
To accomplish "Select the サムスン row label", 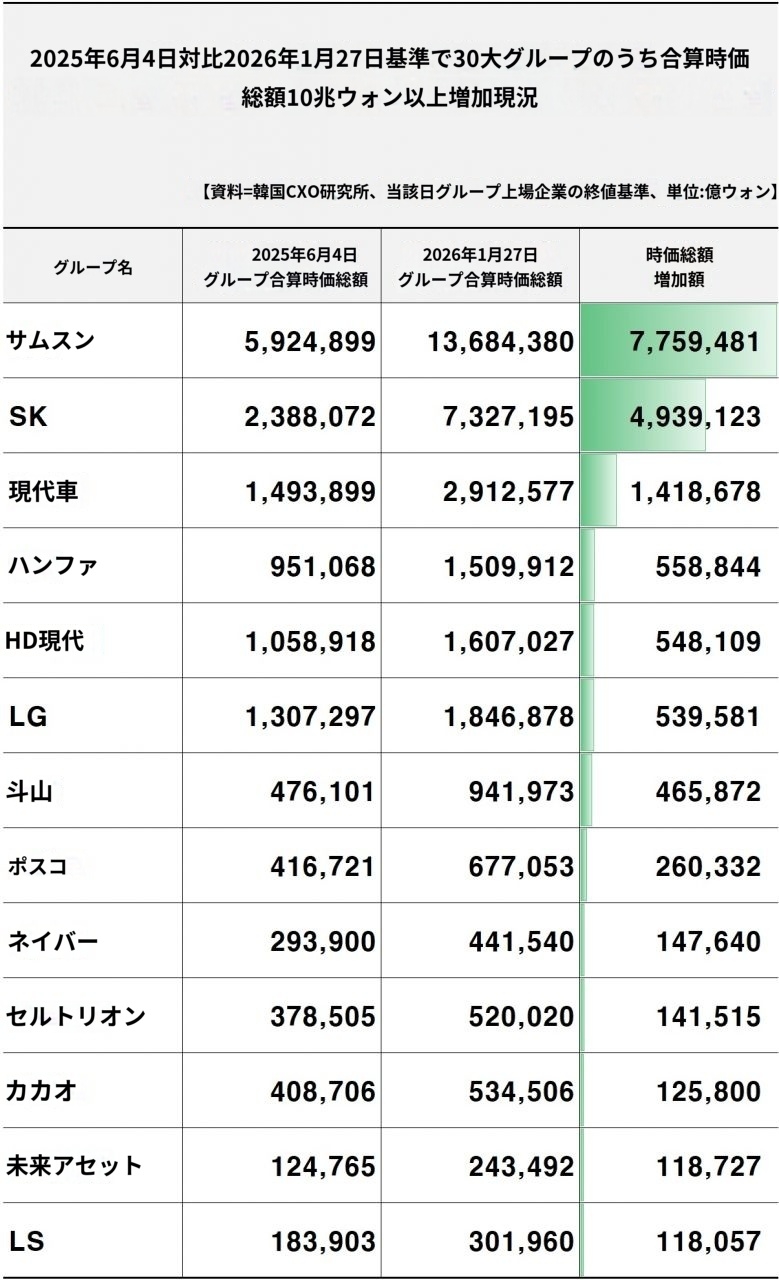I will coord(51,340).
